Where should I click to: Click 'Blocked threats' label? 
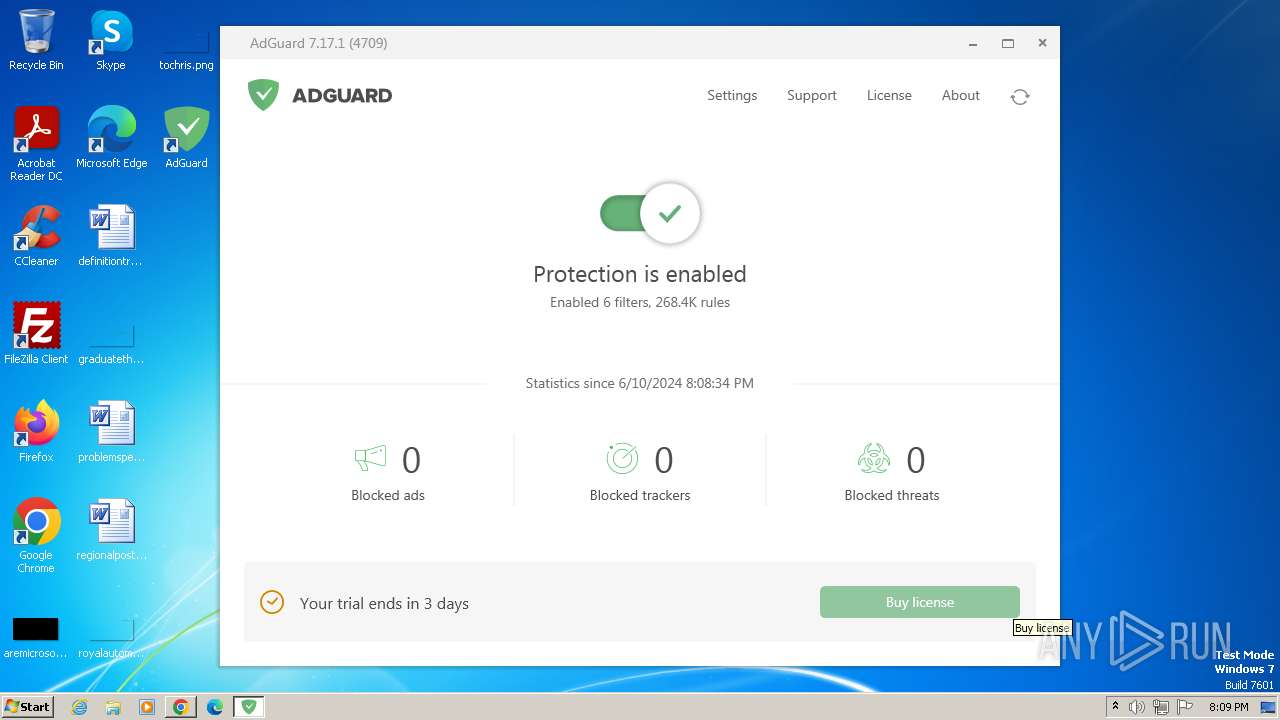click(892, 495)
